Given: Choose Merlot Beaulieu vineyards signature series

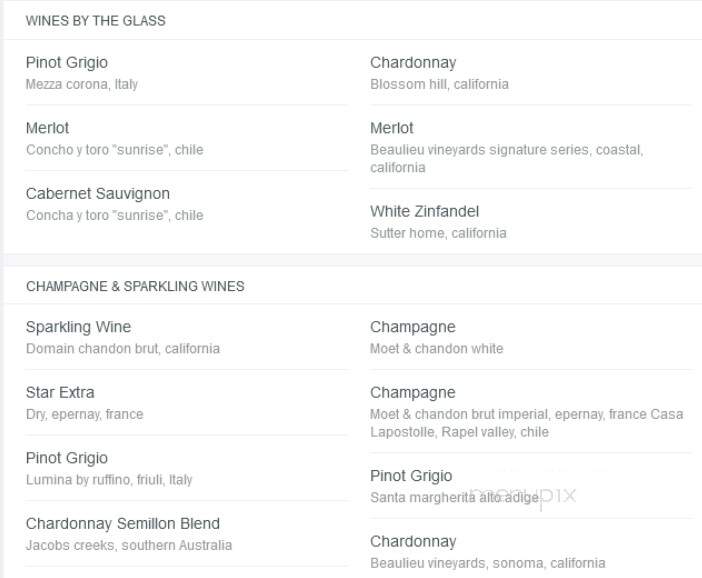Looking at the screenshot, I should click(531, 147).
